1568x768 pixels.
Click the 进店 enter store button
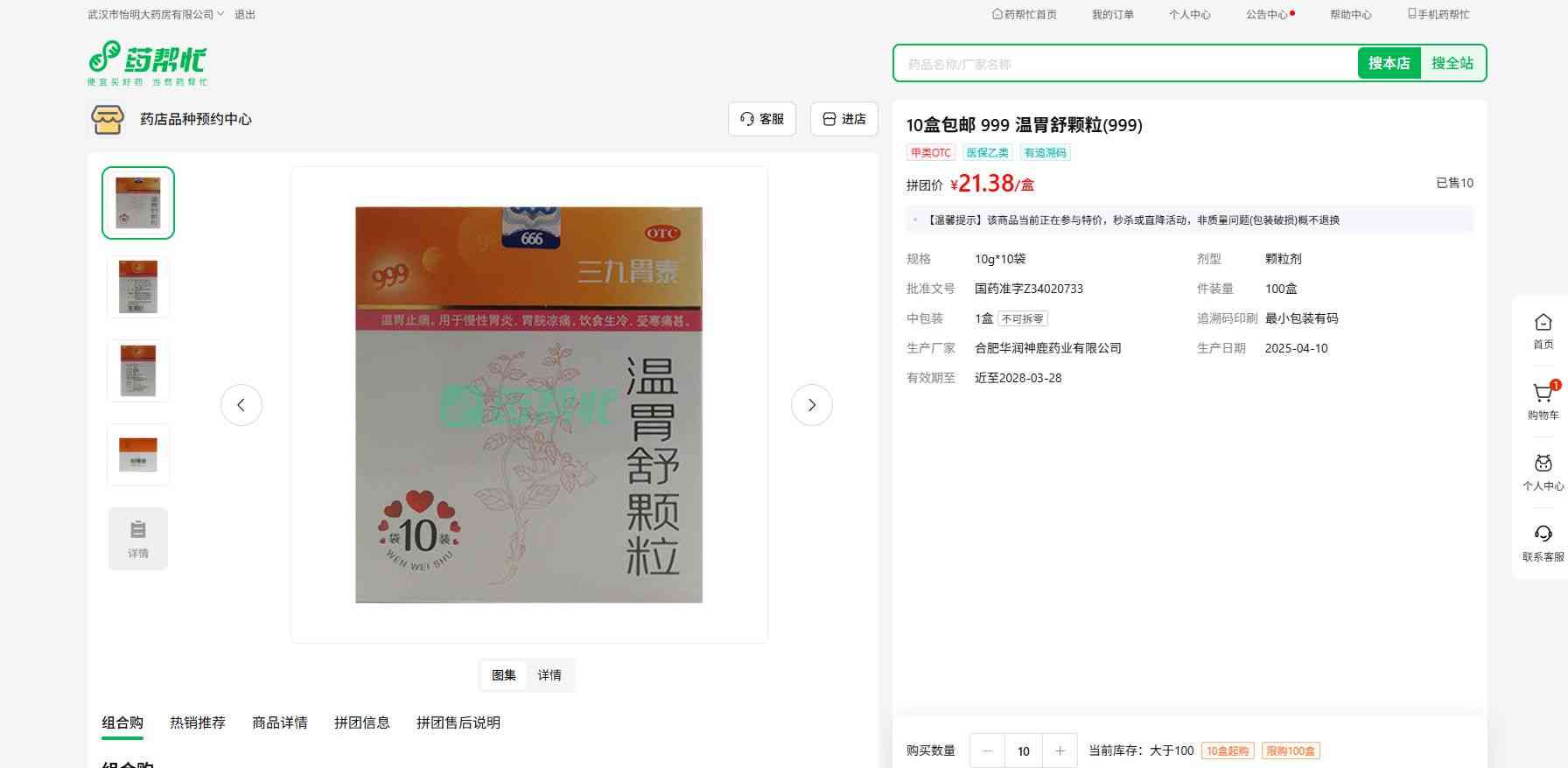[843, 119]
